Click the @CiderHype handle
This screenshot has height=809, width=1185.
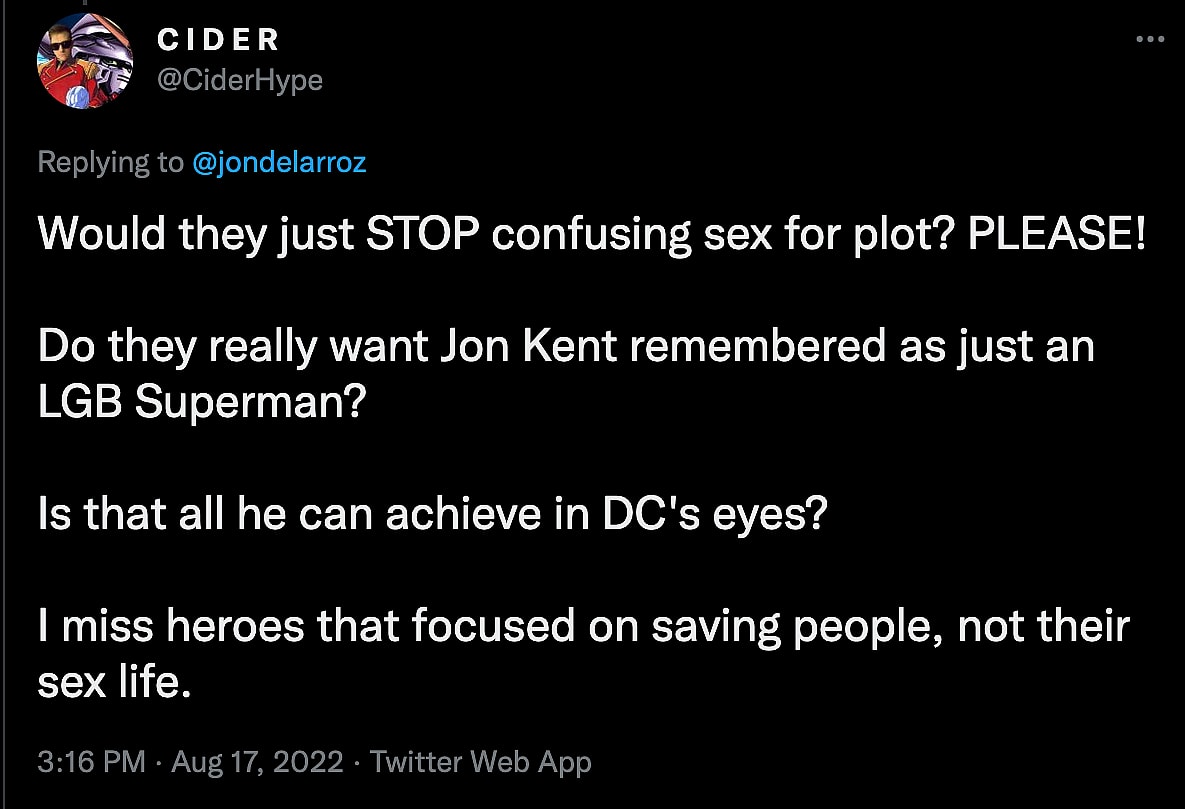(240, 80)
